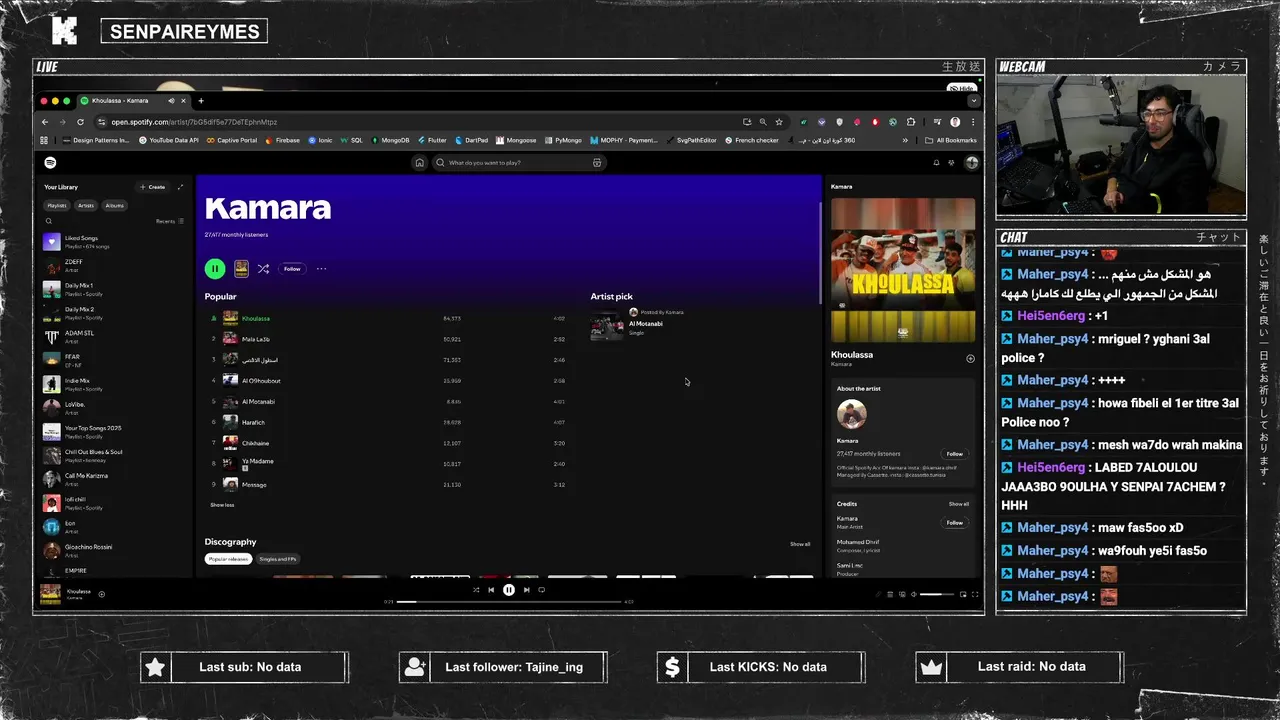Enable shuffle next to the artist Follow button
The height and width of the screenshot is (720, 1280).
[x=263, y=269]
